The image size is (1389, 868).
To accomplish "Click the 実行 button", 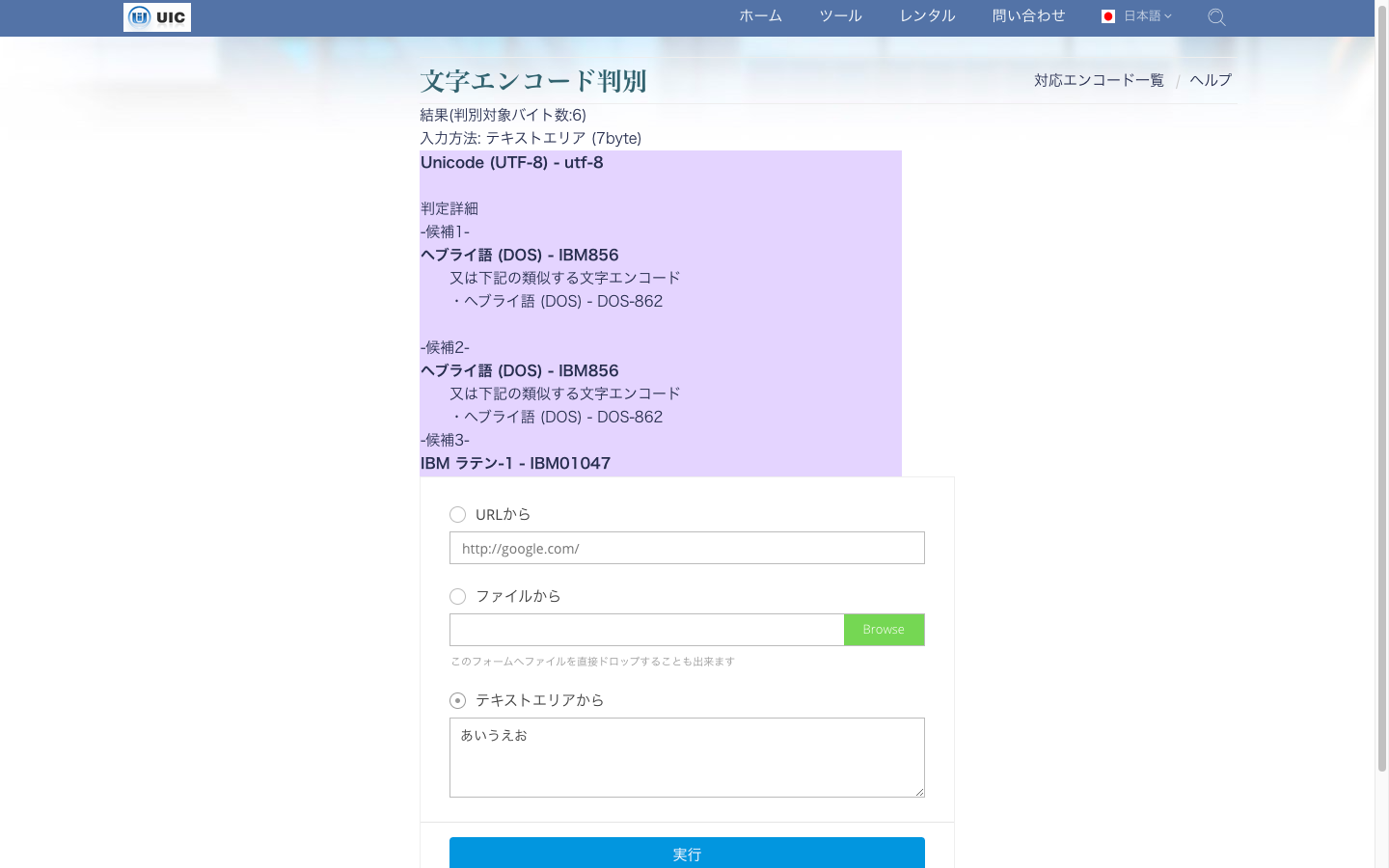I will [687, 854].
